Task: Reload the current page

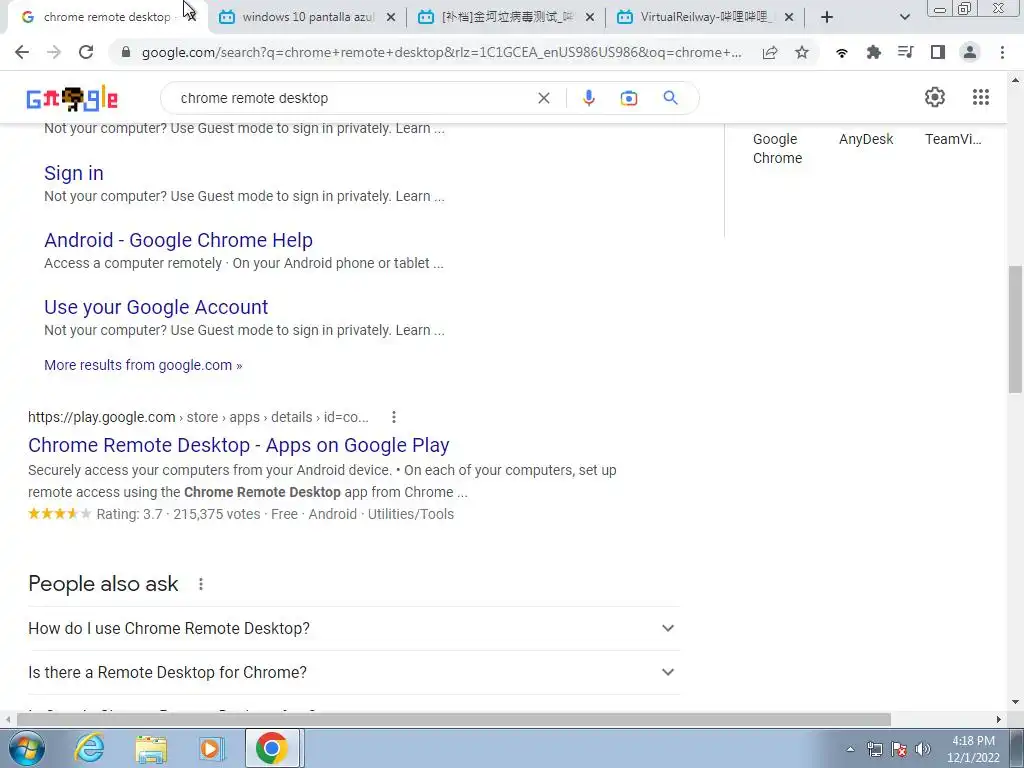Action: [86, 52]
